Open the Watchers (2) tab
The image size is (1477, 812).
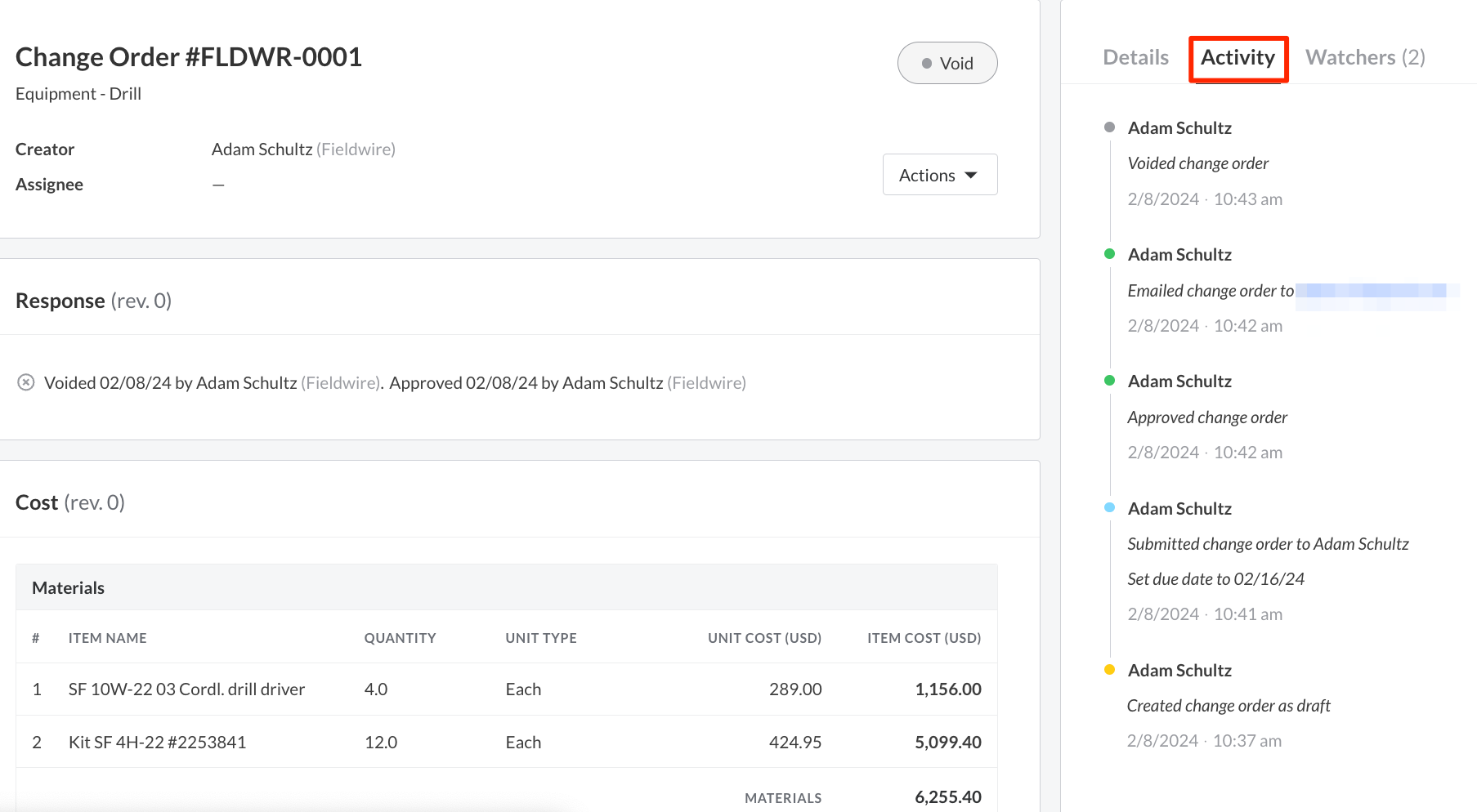[x=1365, y=57]
